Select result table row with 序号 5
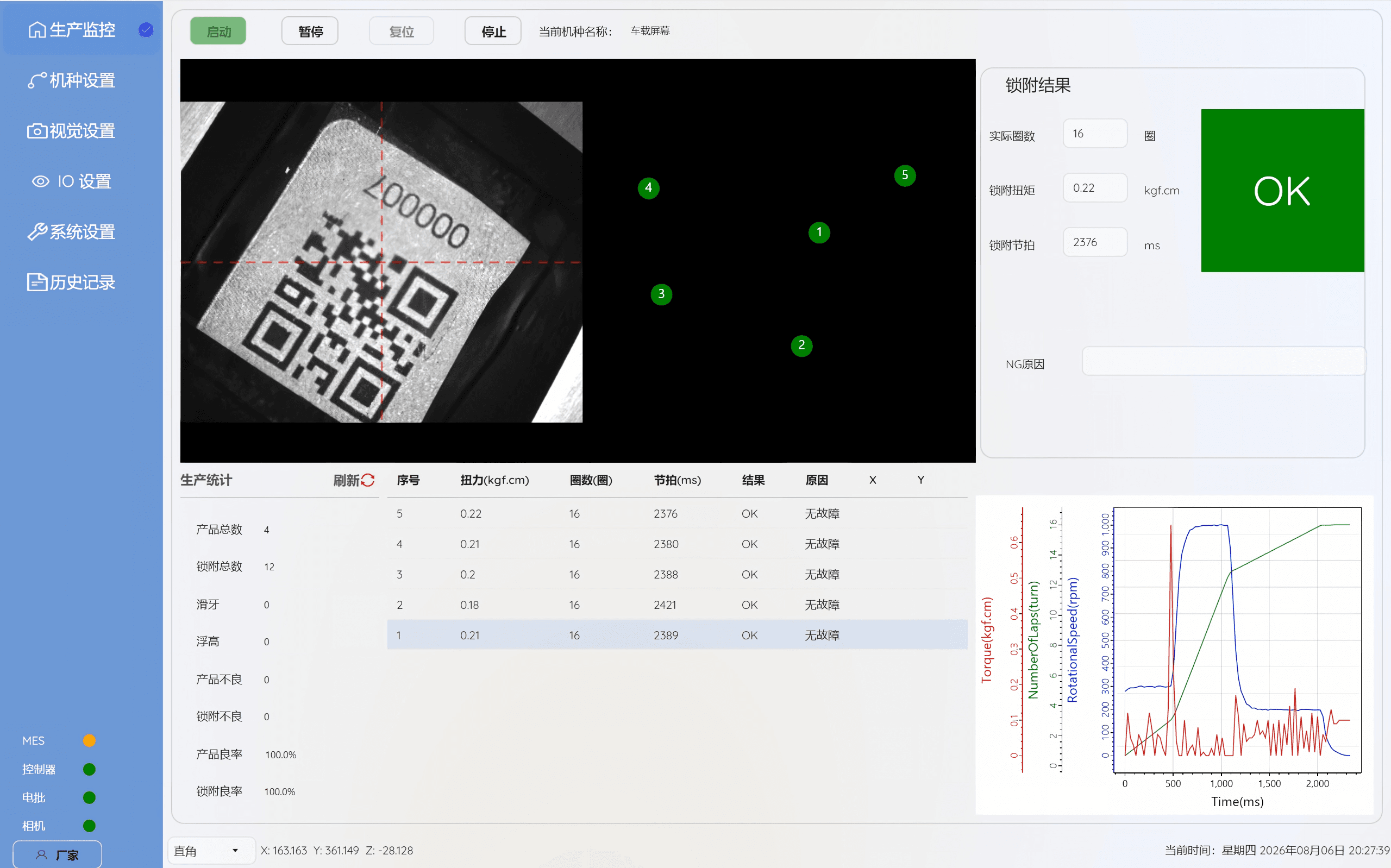1391x868 pixels. click(678, 514)
